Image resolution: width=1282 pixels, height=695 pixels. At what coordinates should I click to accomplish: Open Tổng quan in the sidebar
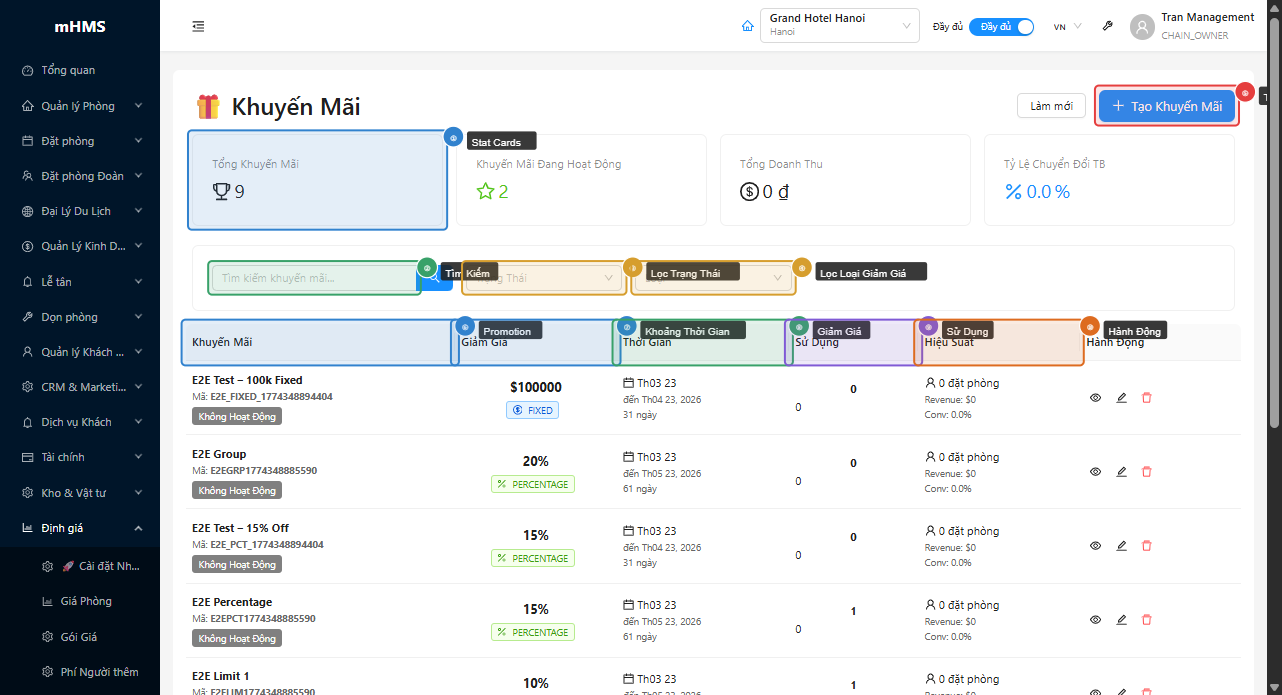pyautogui.click(x=68, y=70)
